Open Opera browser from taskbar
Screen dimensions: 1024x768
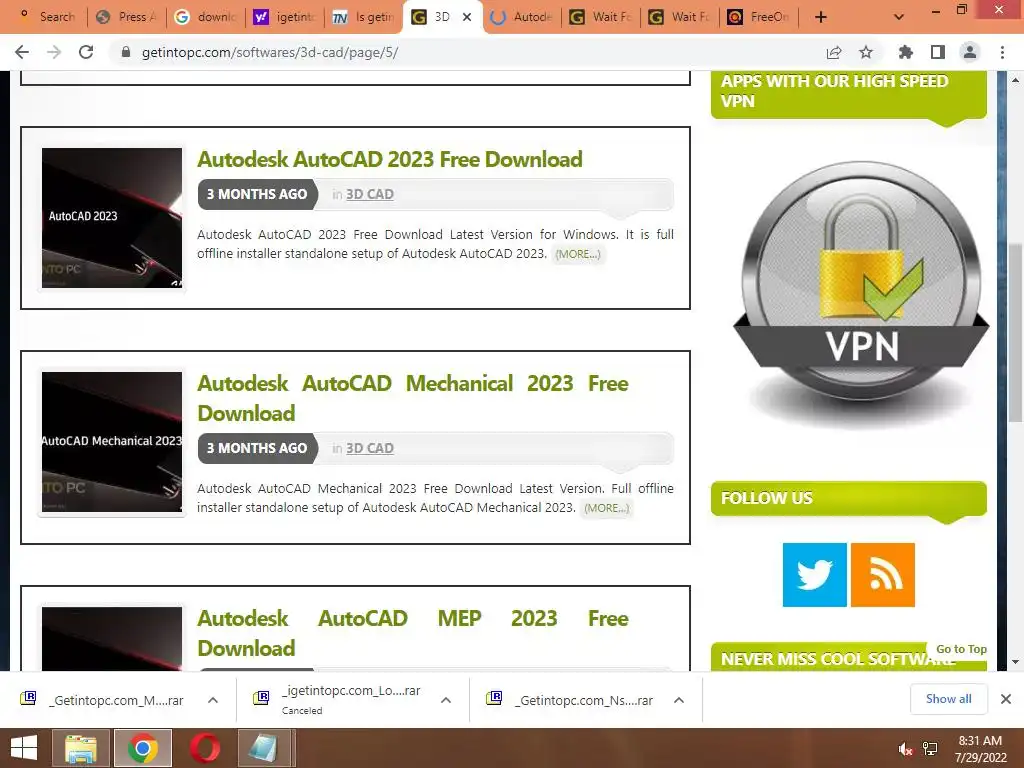204,748
